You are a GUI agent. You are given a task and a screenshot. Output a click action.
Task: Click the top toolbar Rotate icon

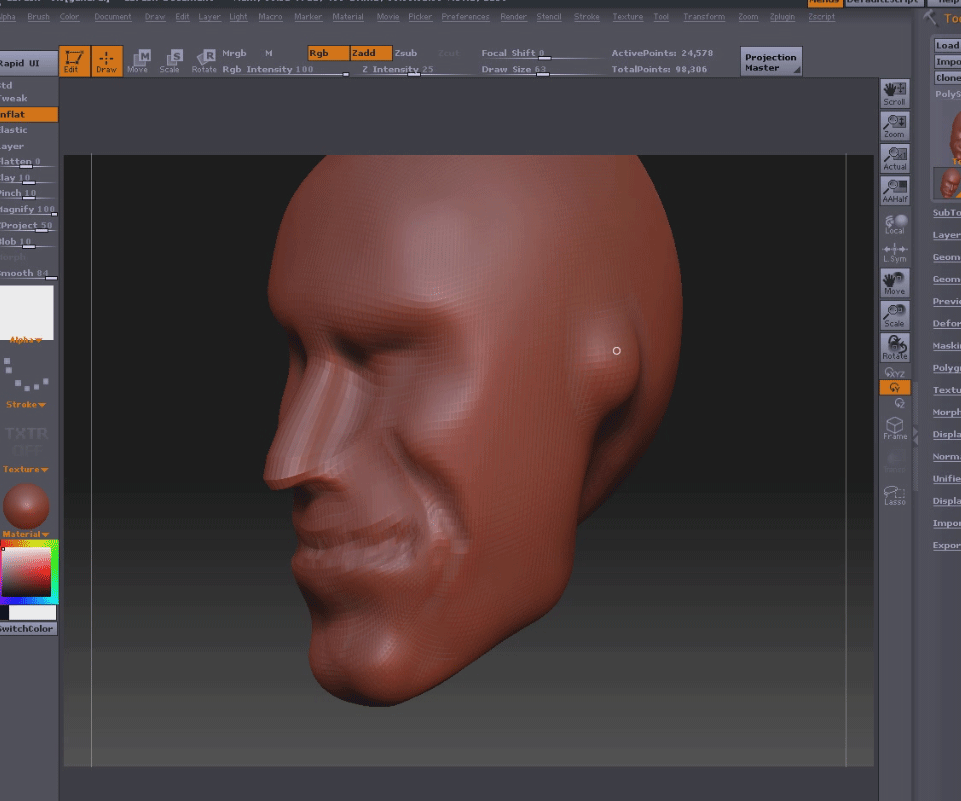tap(204, 60)
